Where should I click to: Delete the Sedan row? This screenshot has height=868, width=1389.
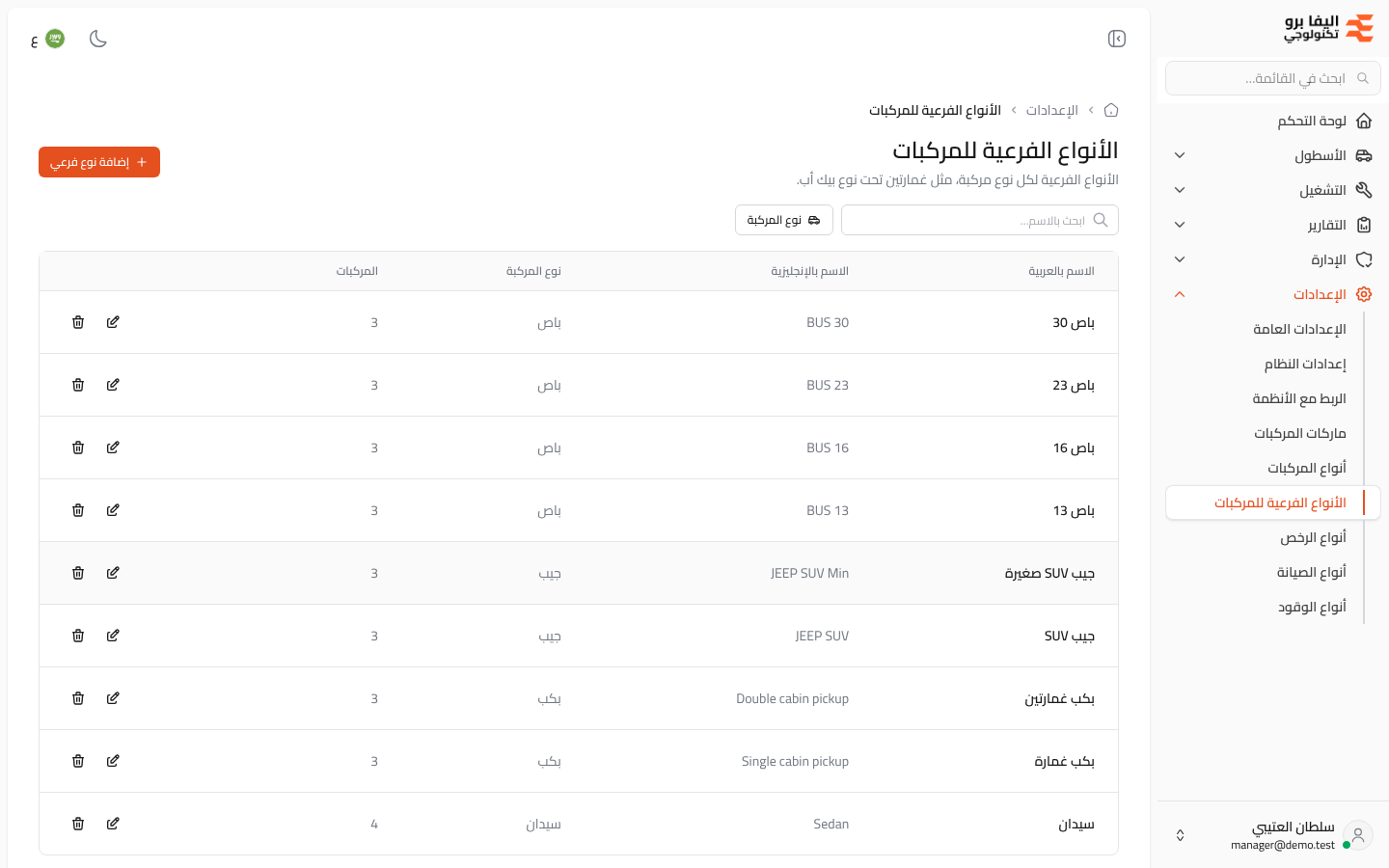click(78, 824)
